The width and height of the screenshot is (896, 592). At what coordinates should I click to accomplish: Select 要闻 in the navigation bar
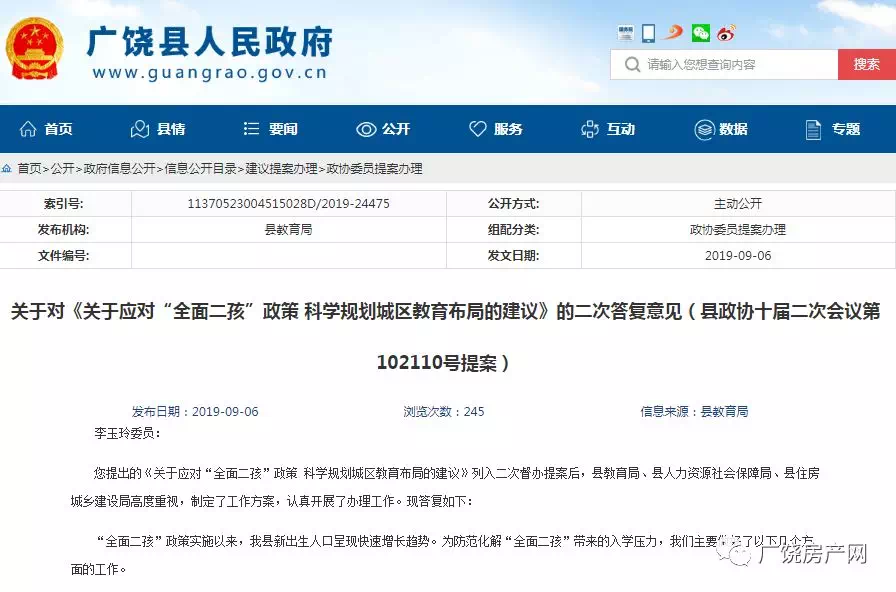pos(271,129)
